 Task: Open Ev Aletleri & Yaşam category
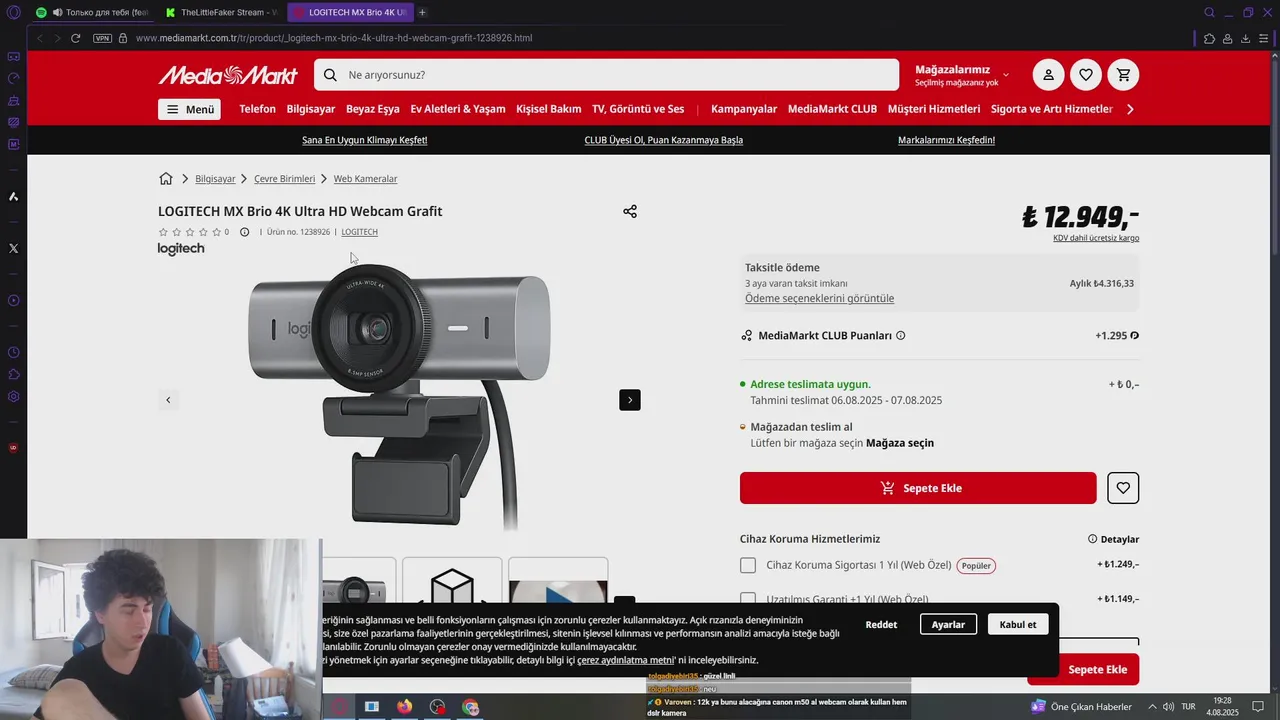click(458, 109)
